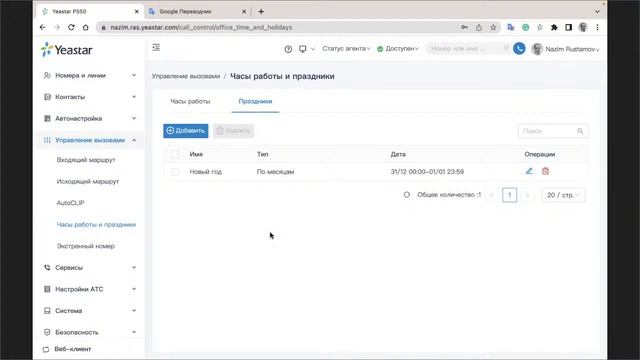The width and height of the screenshot is (640, 360).
Task: Click the greyed Удалить button
Action: click(233, 131)
